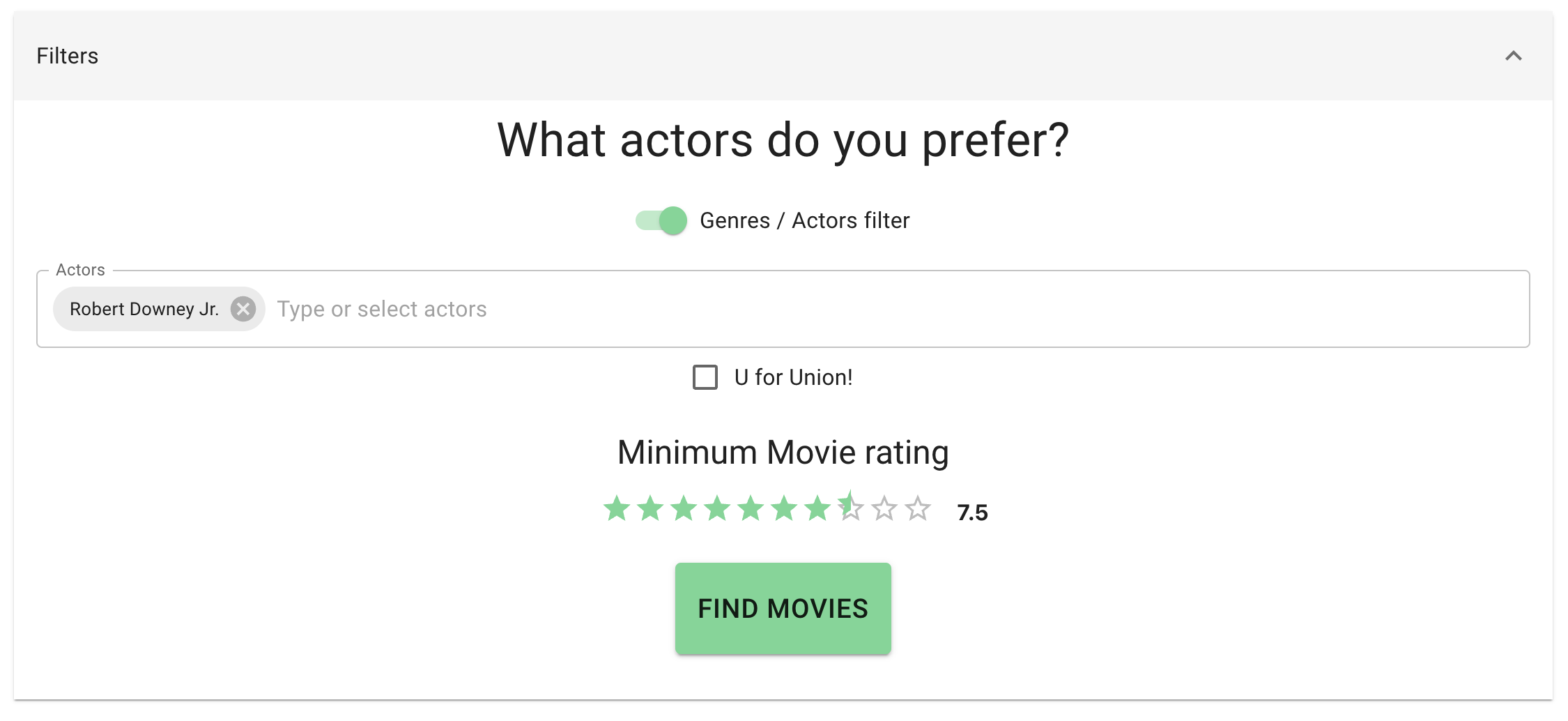Image resolution: width=1568 pixels, height=721 pixels.
Task: Select the half-filled eighth rating star
Action: click(x=851, y=508)
